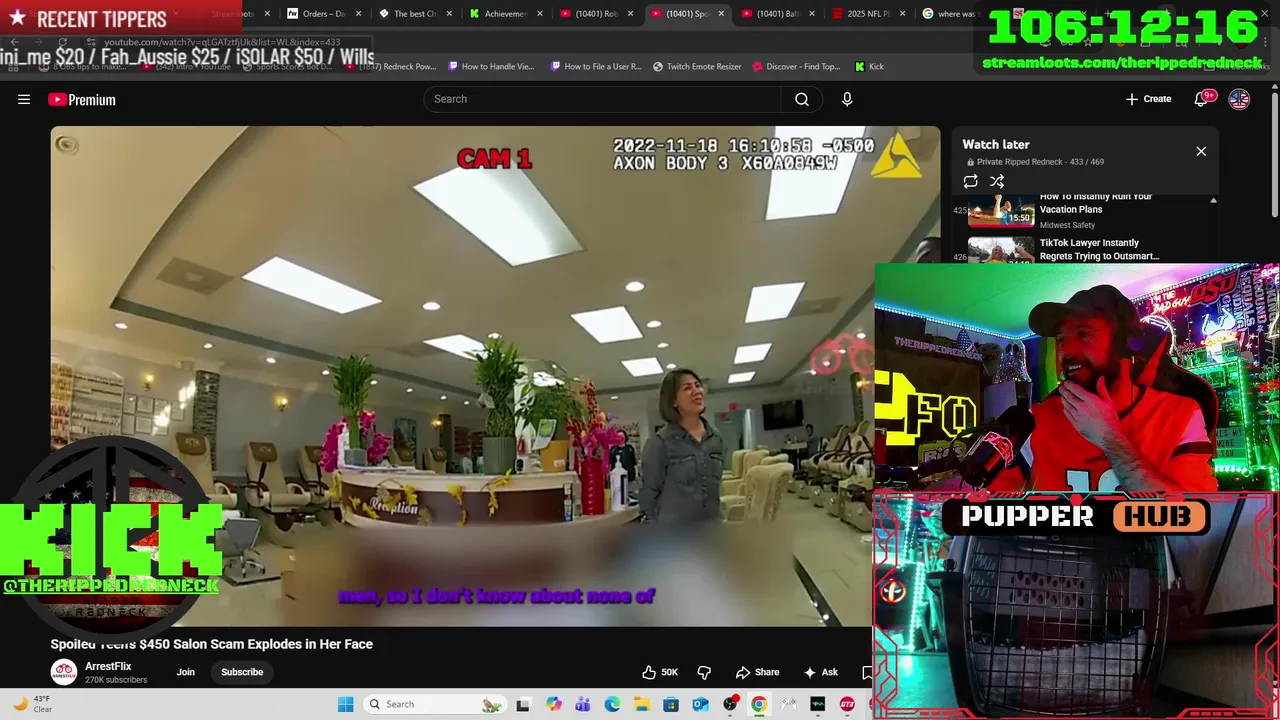Screen dimensions: 1280x720
Task: Like the video with 50K thumbs up
Action: click(x=660, y=672)
